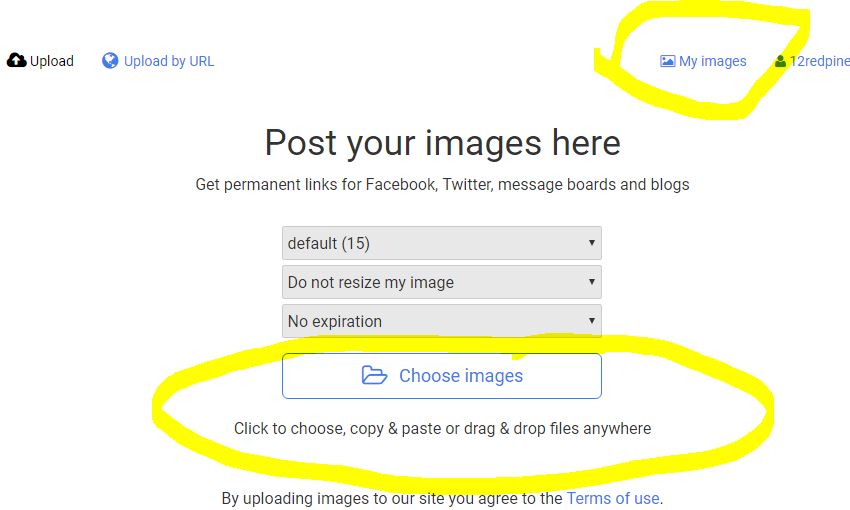
Task: Click the drag & drop files hint text
Action: pyautogui.click(x=442, y=428)
